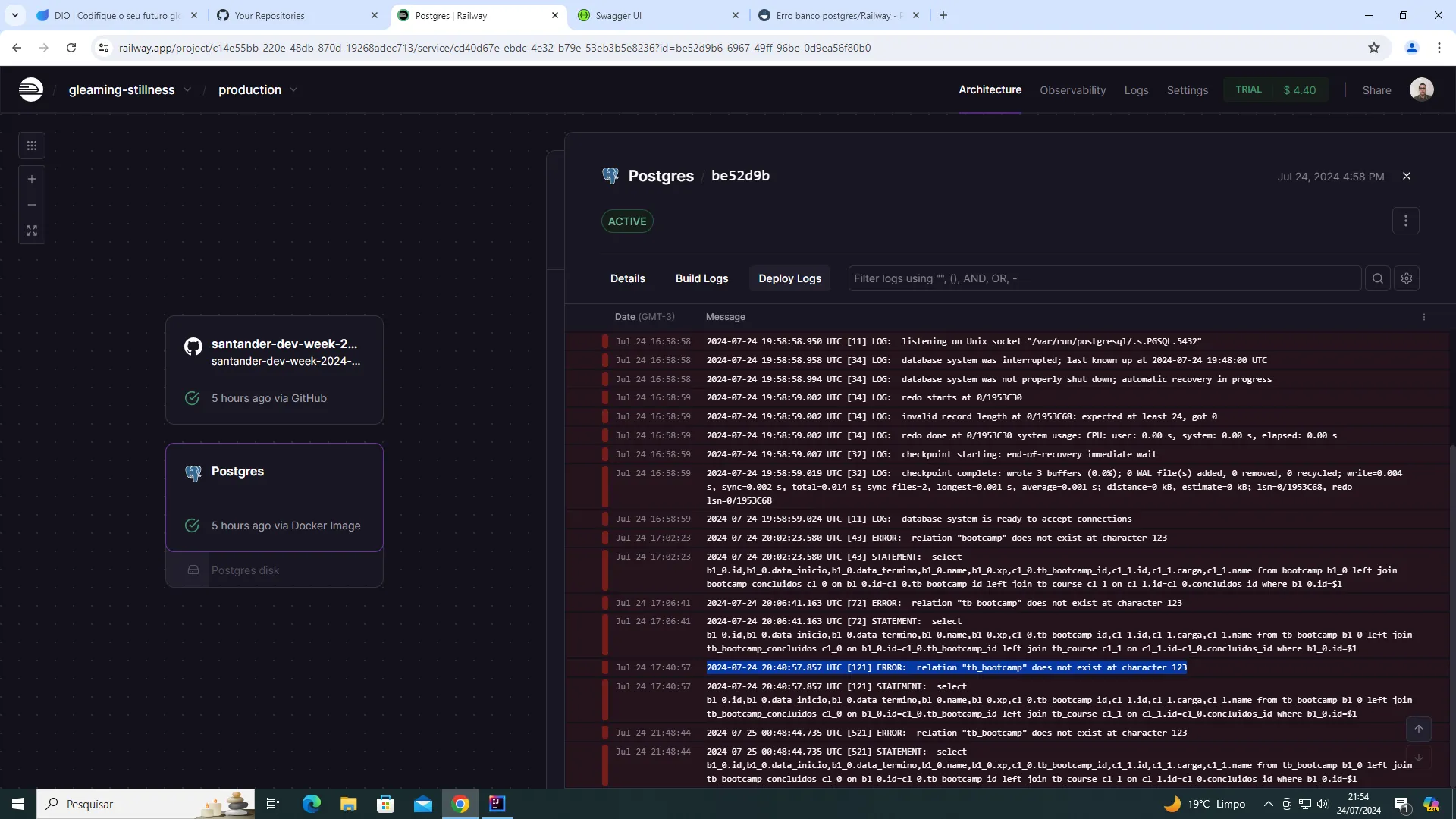Click the log search magnifier icon
The height and width of the screenshot is (819, 1456).
tap(1378, 278)
